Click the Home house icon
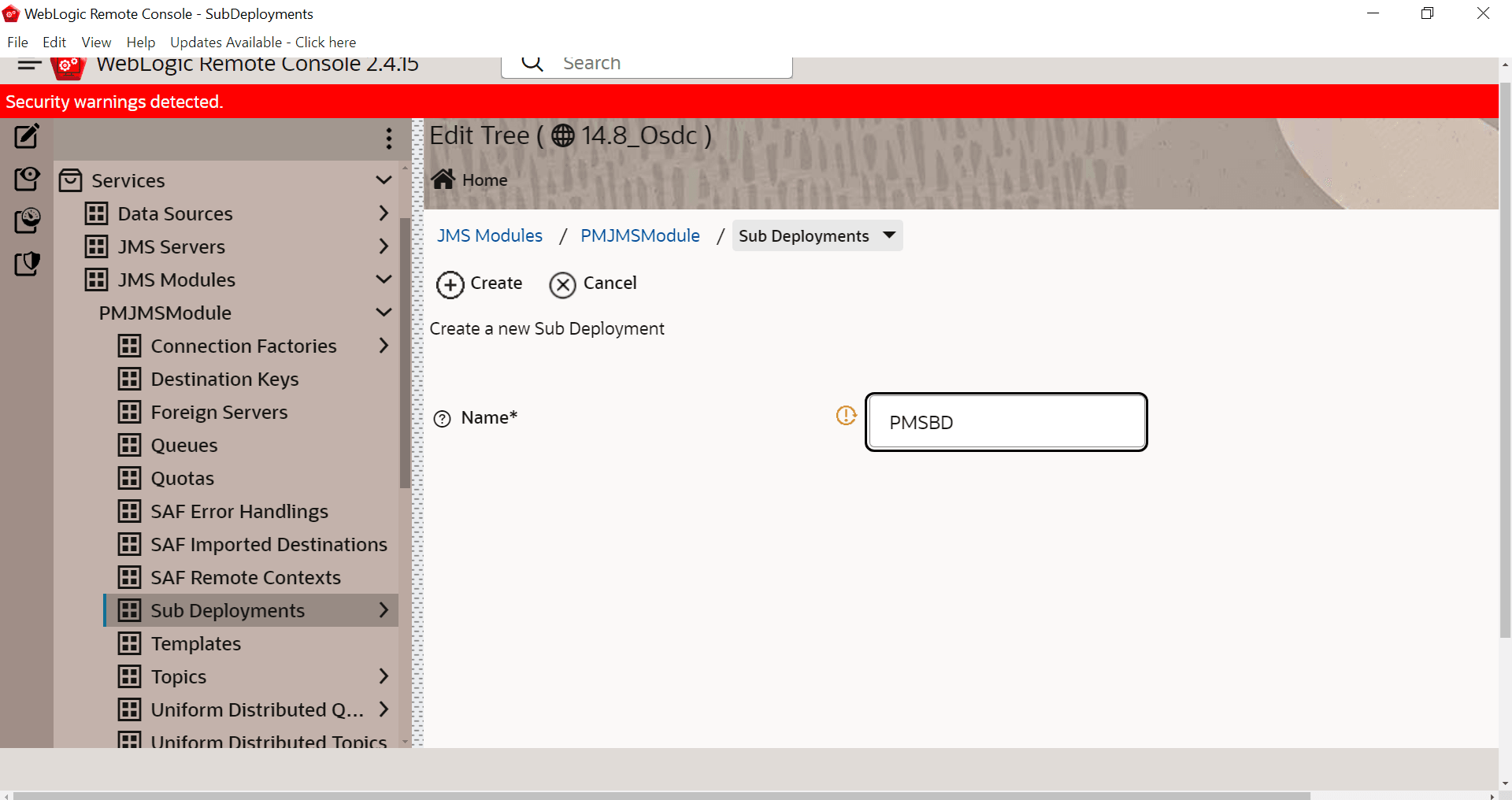The image size is (1512, 800). (443, 180)
